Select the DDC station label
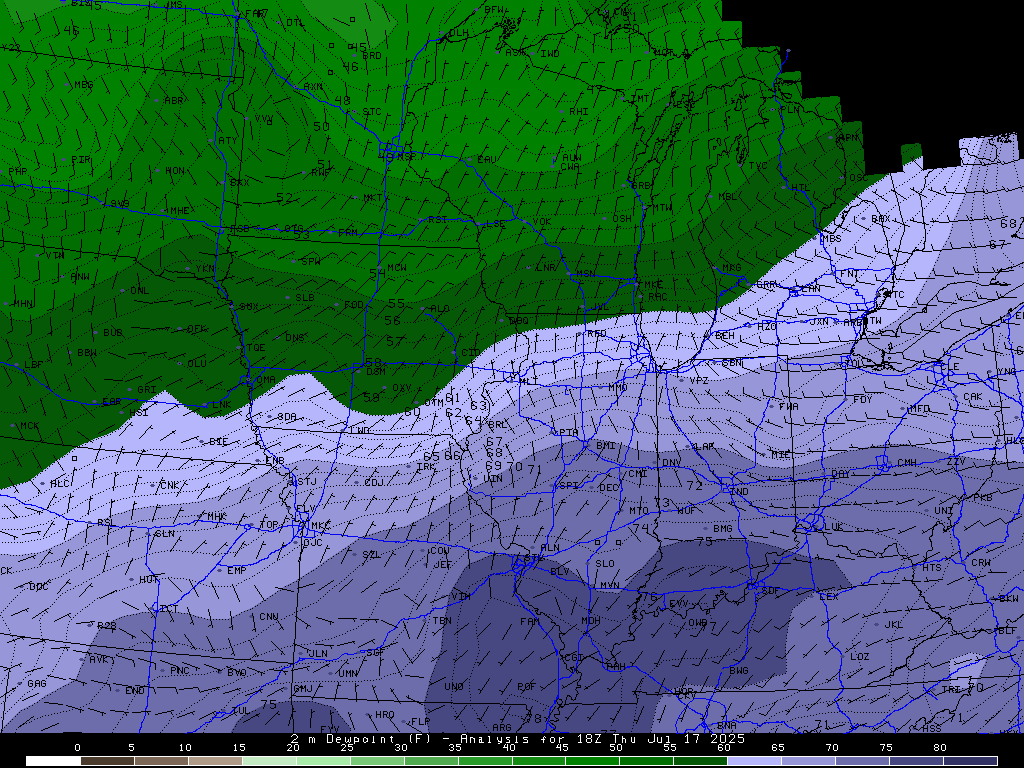The width and height of the screenshot is (1024, 768). point(39,586)
